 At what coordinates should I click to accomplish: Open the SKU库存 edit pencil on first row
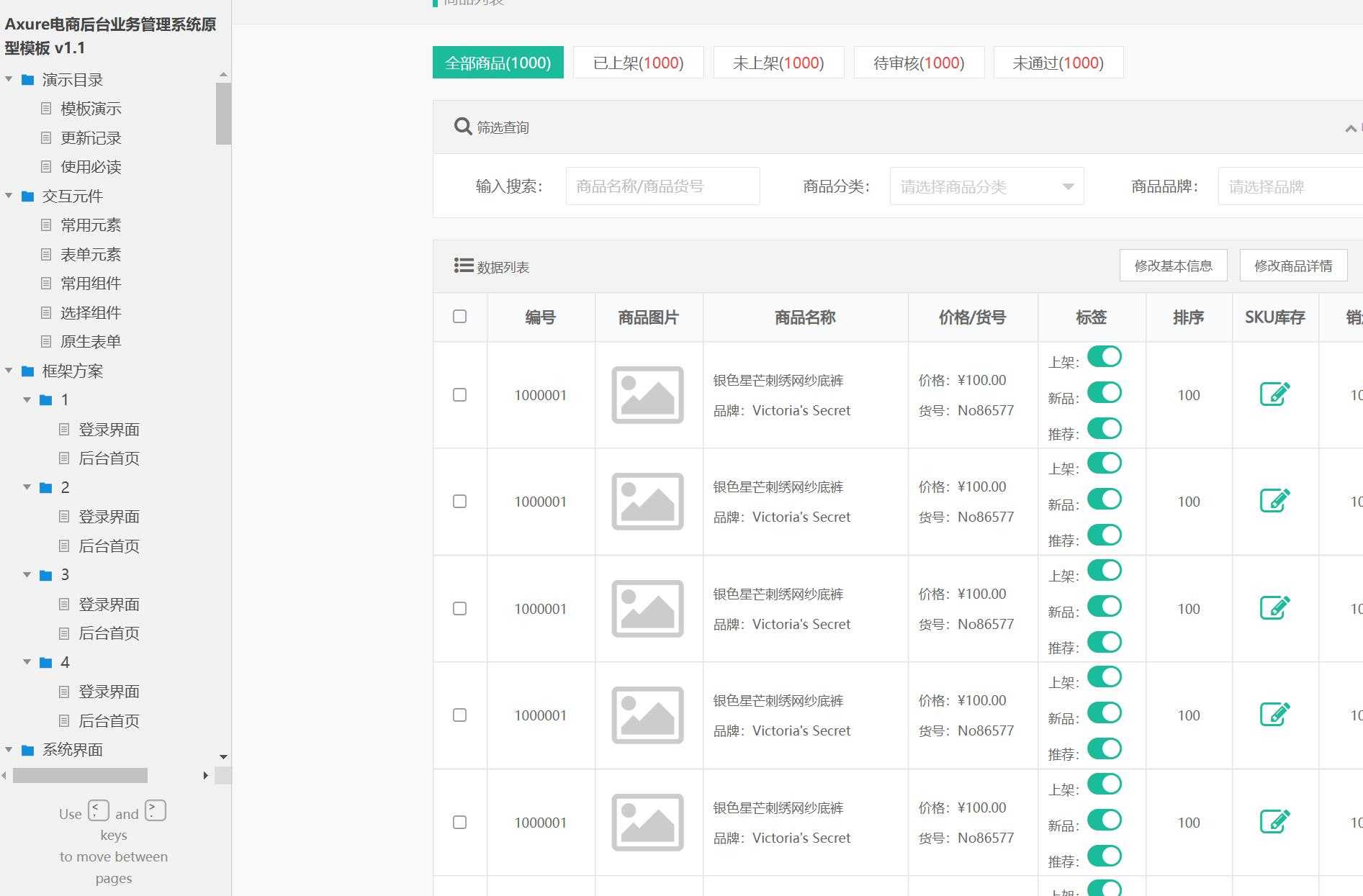click(x=1274, y=394)
